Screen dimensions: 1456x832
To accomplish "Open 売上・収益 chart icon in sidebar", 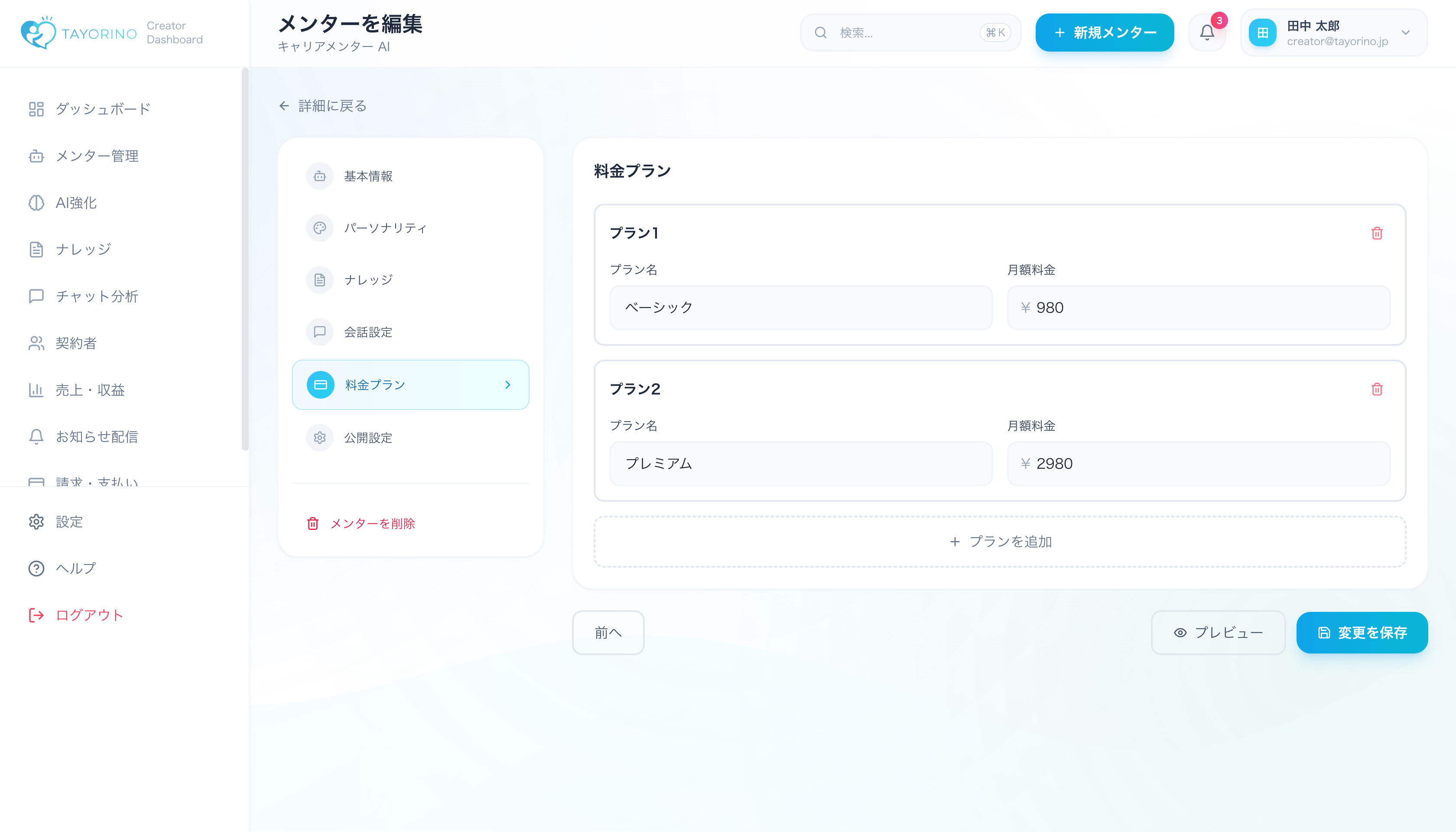I will tap(36, 390).
